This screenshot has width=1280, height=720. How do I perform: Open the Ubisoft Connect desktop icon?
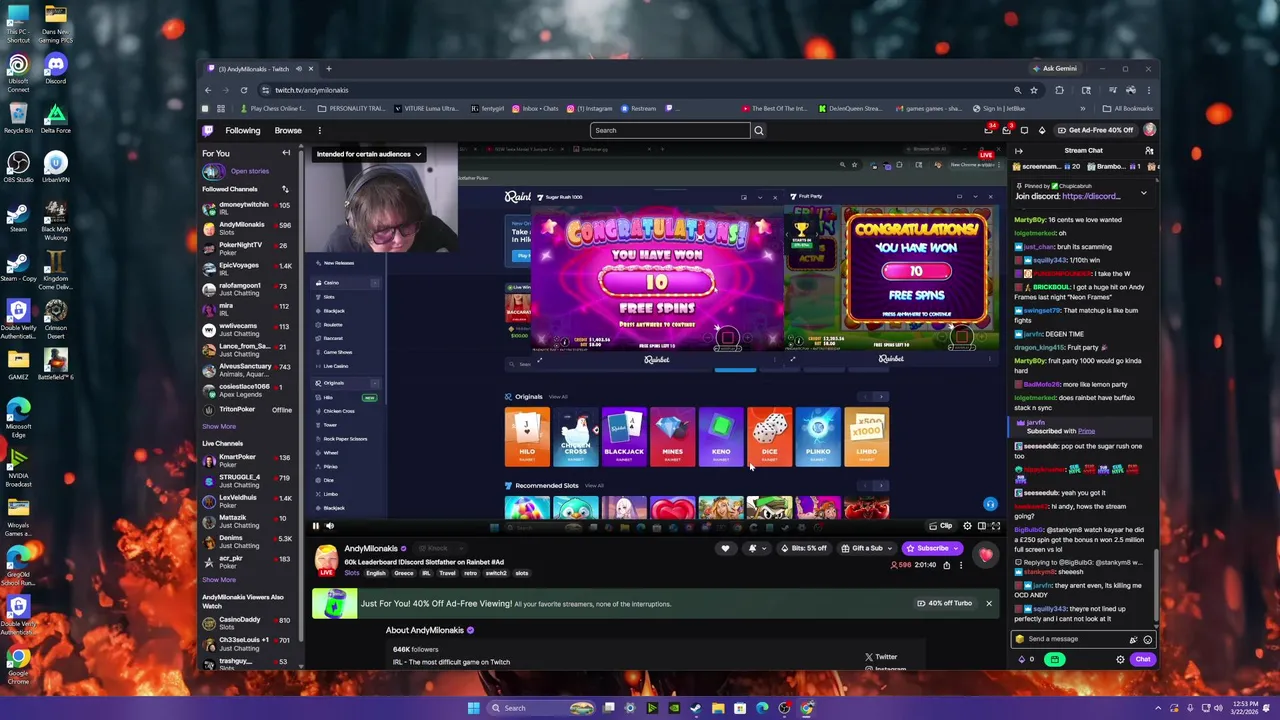click(x=18, y=71)
